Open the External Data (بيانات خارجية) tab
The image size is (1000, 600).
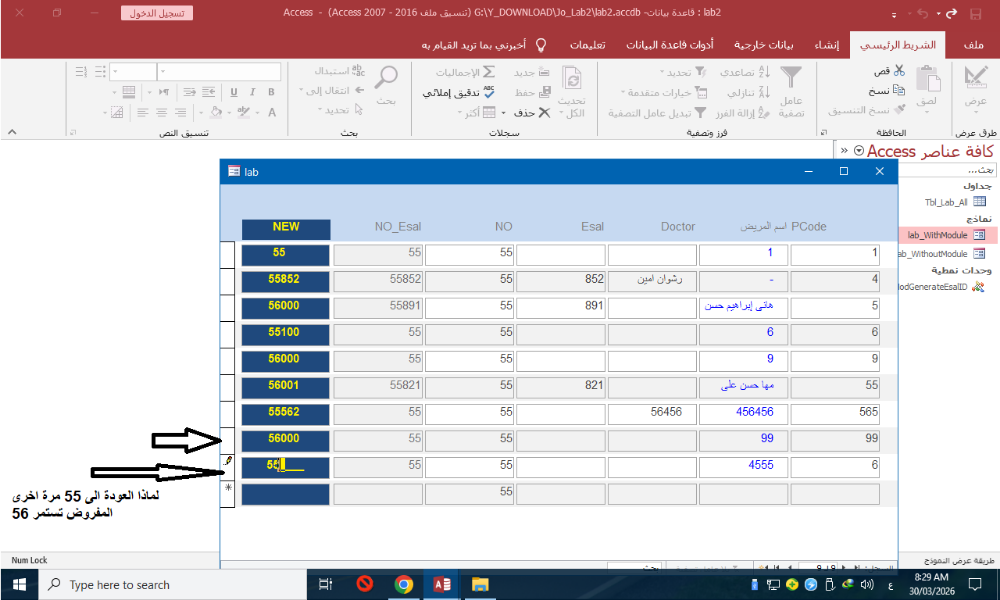(x=764, y=45)
